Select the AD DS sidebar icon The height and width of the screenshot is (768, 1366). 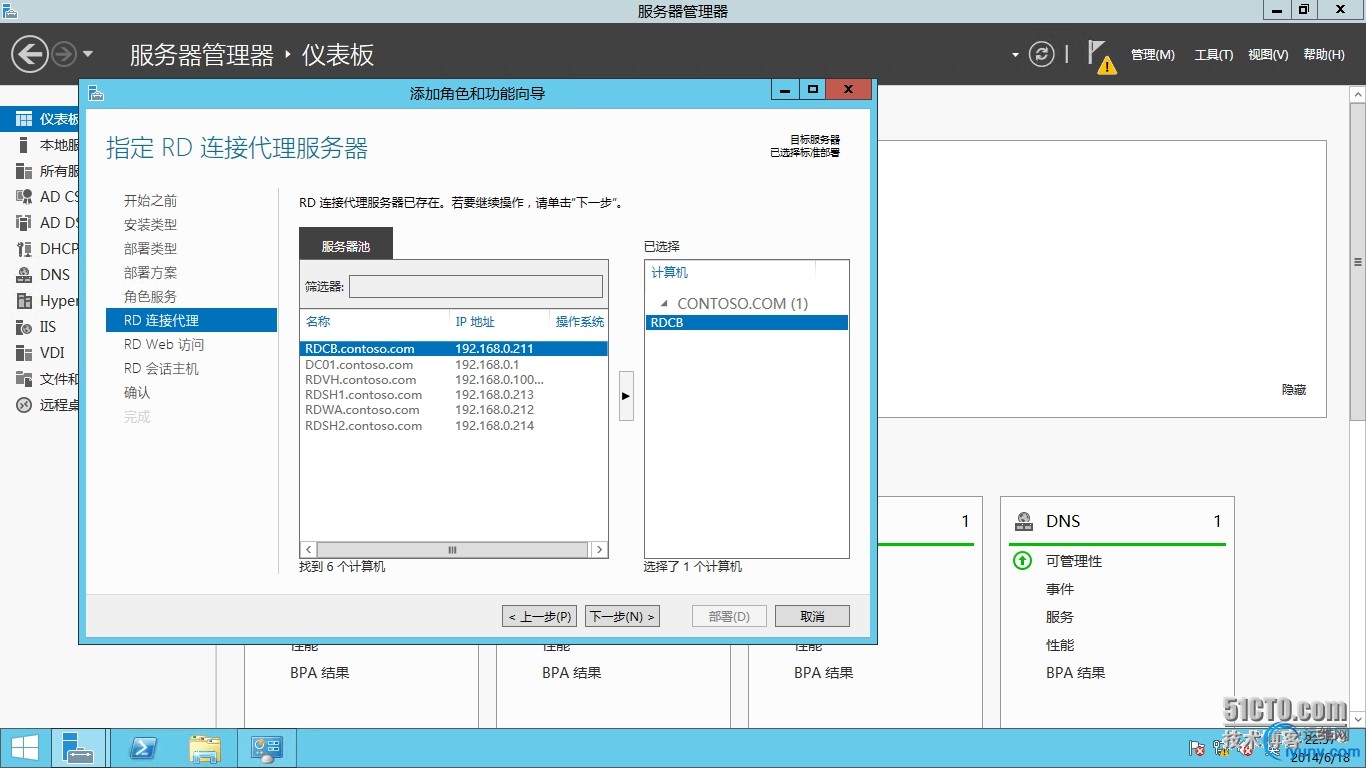(x=24, y=223)
